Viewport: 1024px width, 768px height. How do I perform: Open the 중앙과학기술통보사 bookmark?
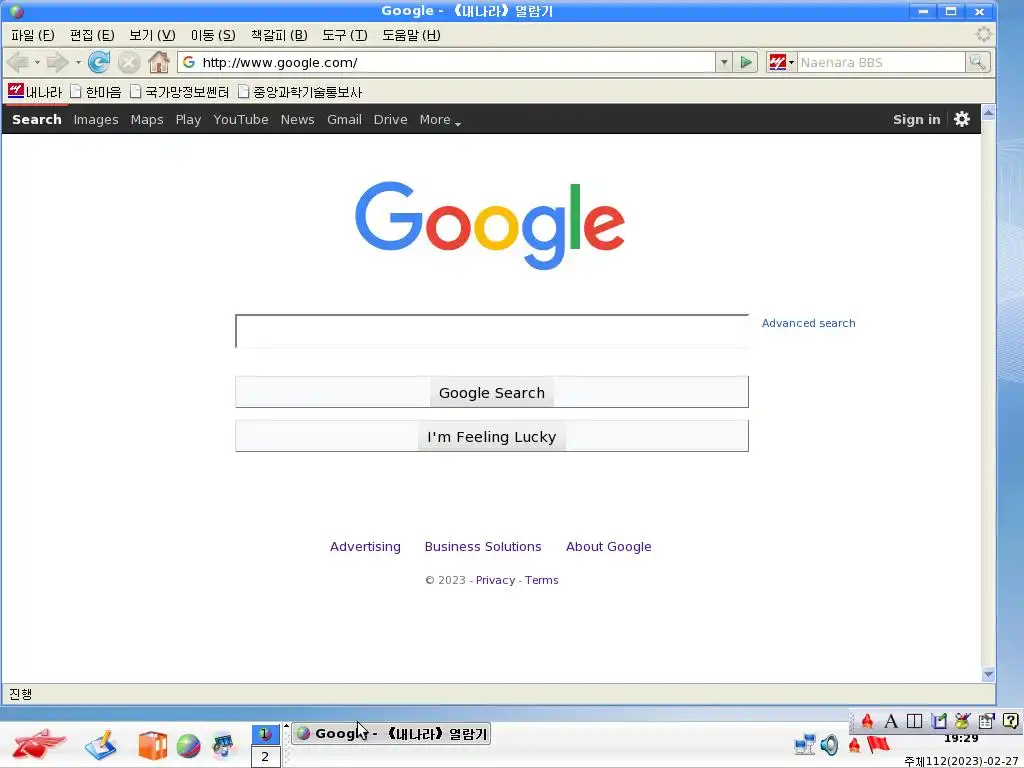coord(300,91)
